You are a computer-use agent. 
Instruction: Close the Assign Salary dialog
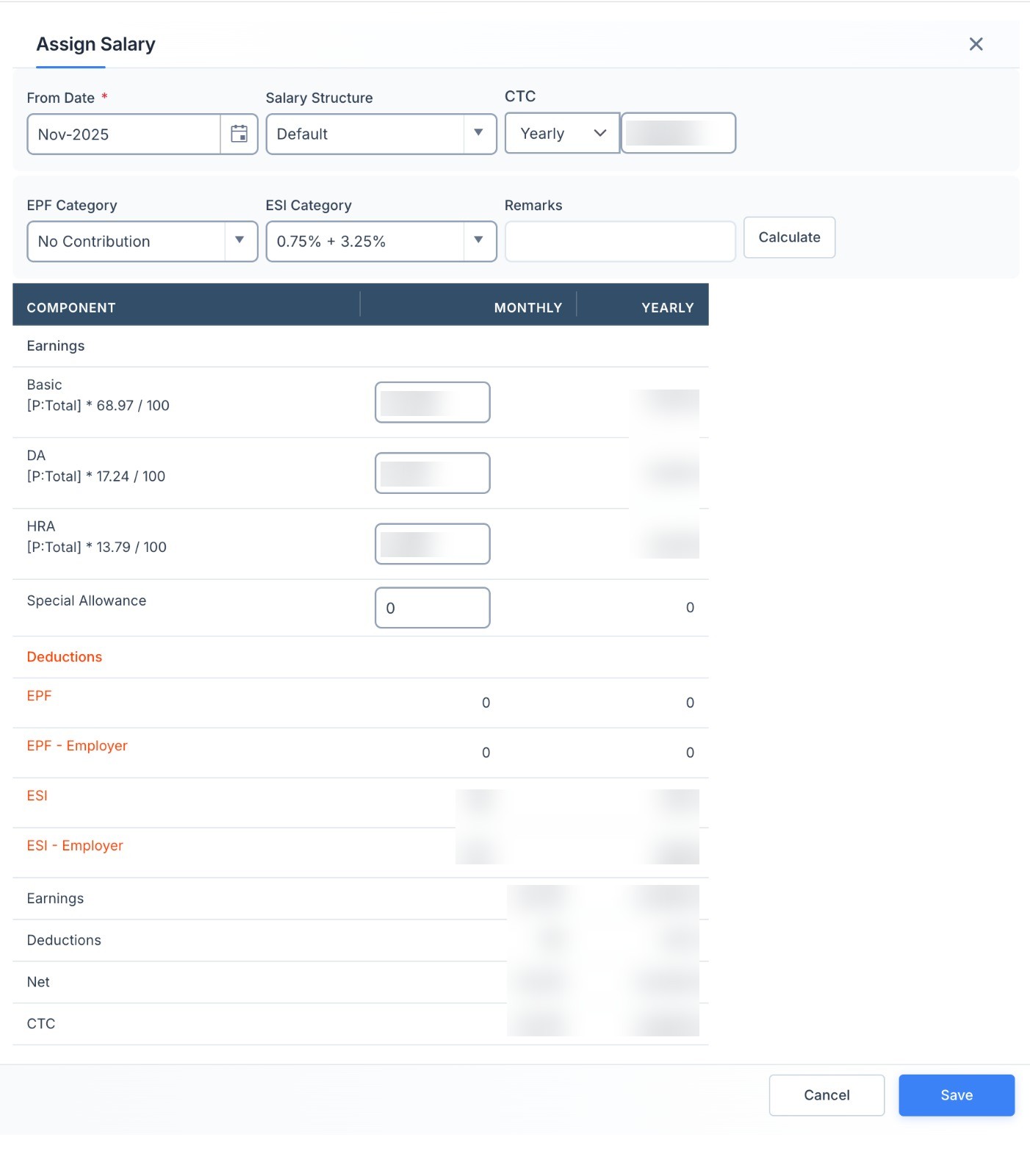click(976, 44)
